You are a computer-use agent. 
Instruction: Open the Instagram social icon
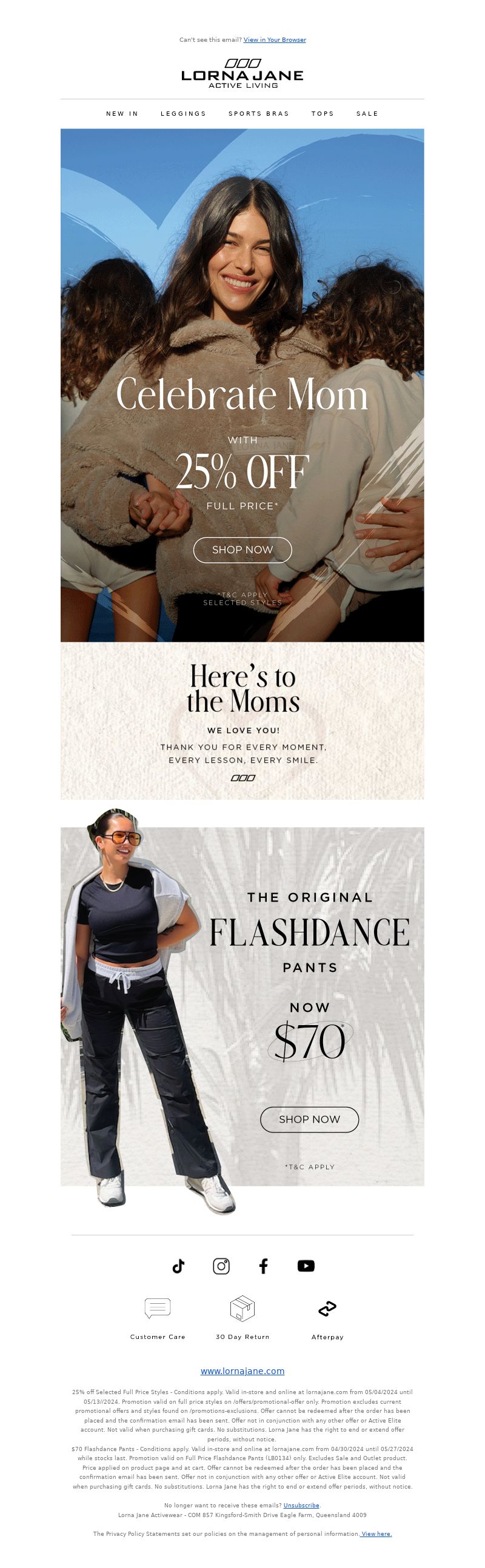[221, 1266]
